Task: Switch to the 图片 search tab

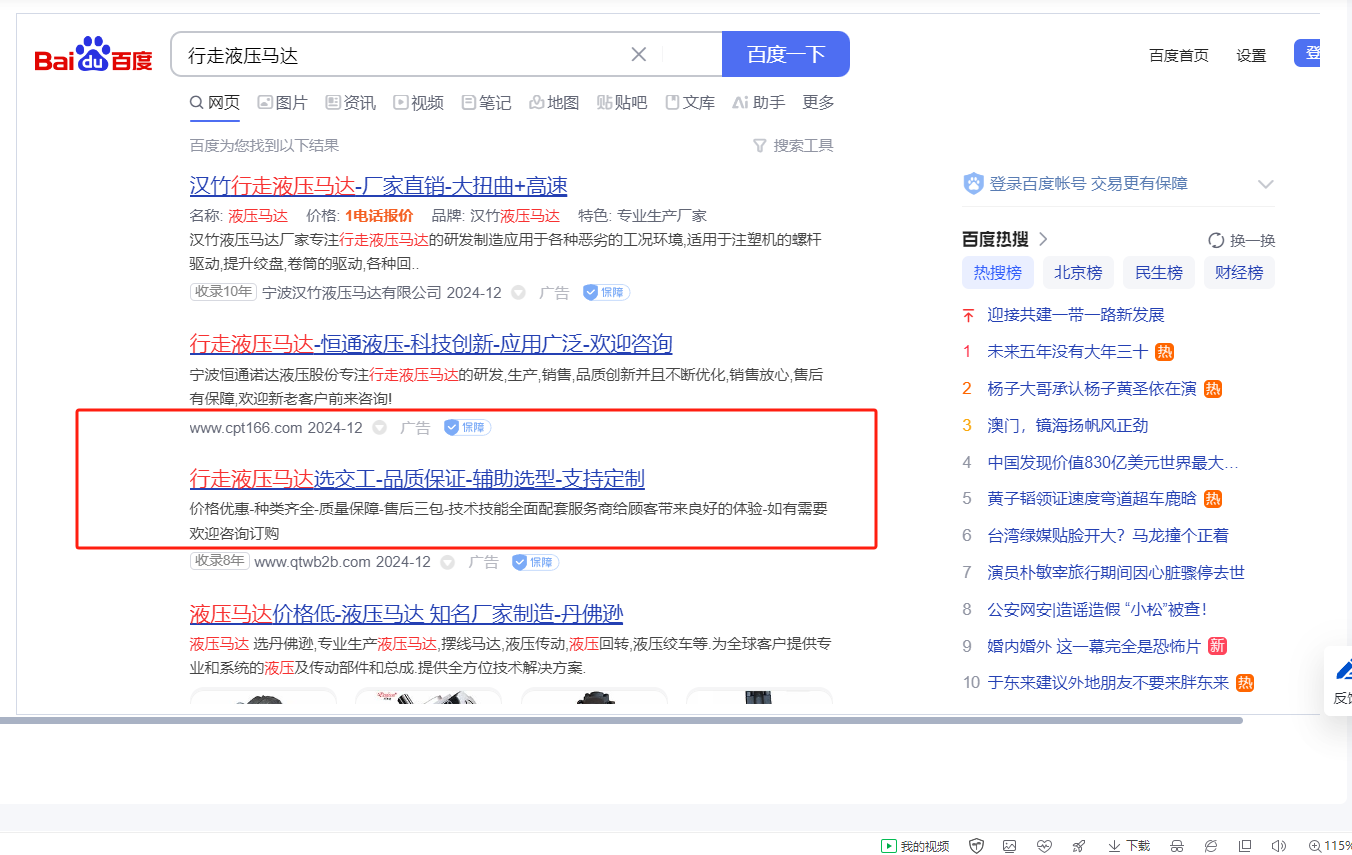Action: click(282, 102)
